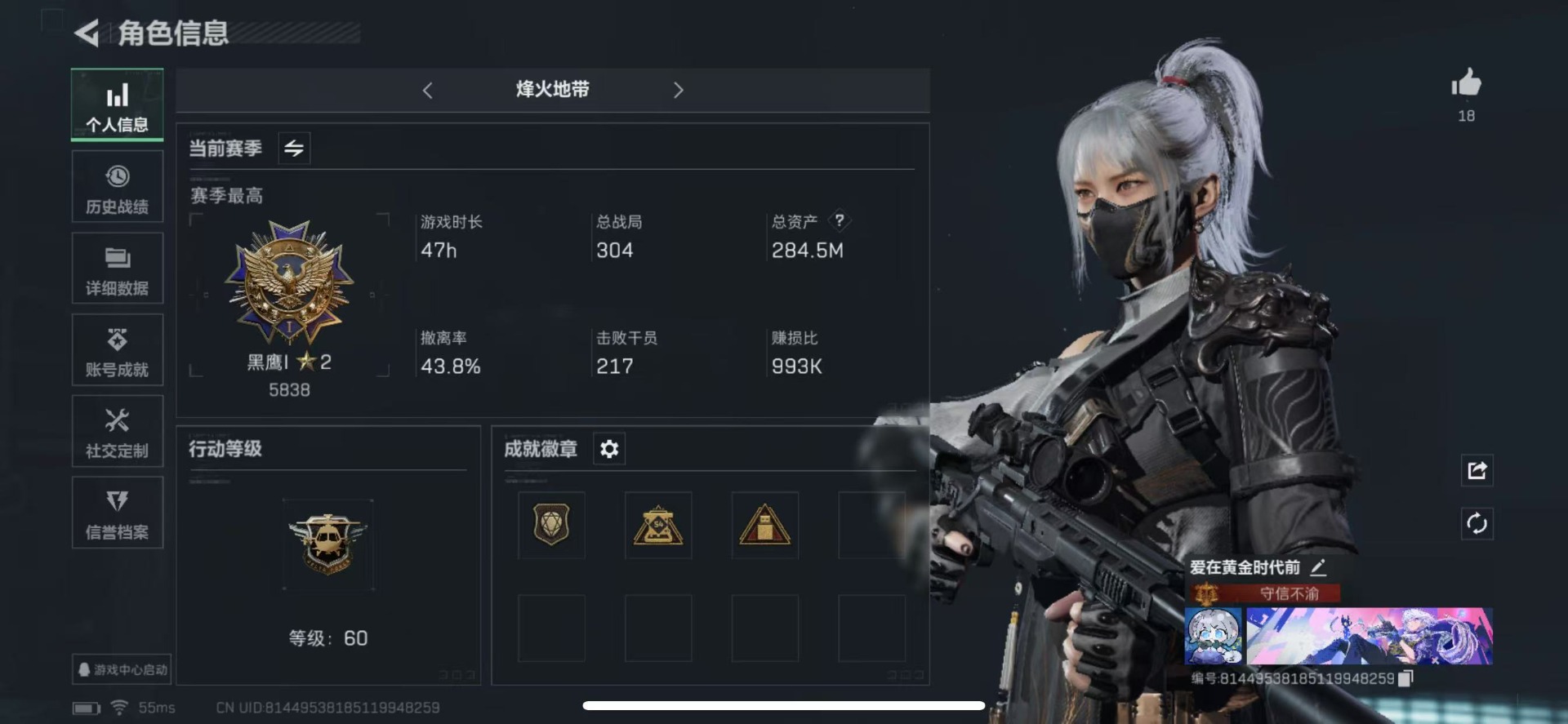Open the 信誉档案 tab
1568x724 pixels.
pyautogui.click(x=118, y=513)
